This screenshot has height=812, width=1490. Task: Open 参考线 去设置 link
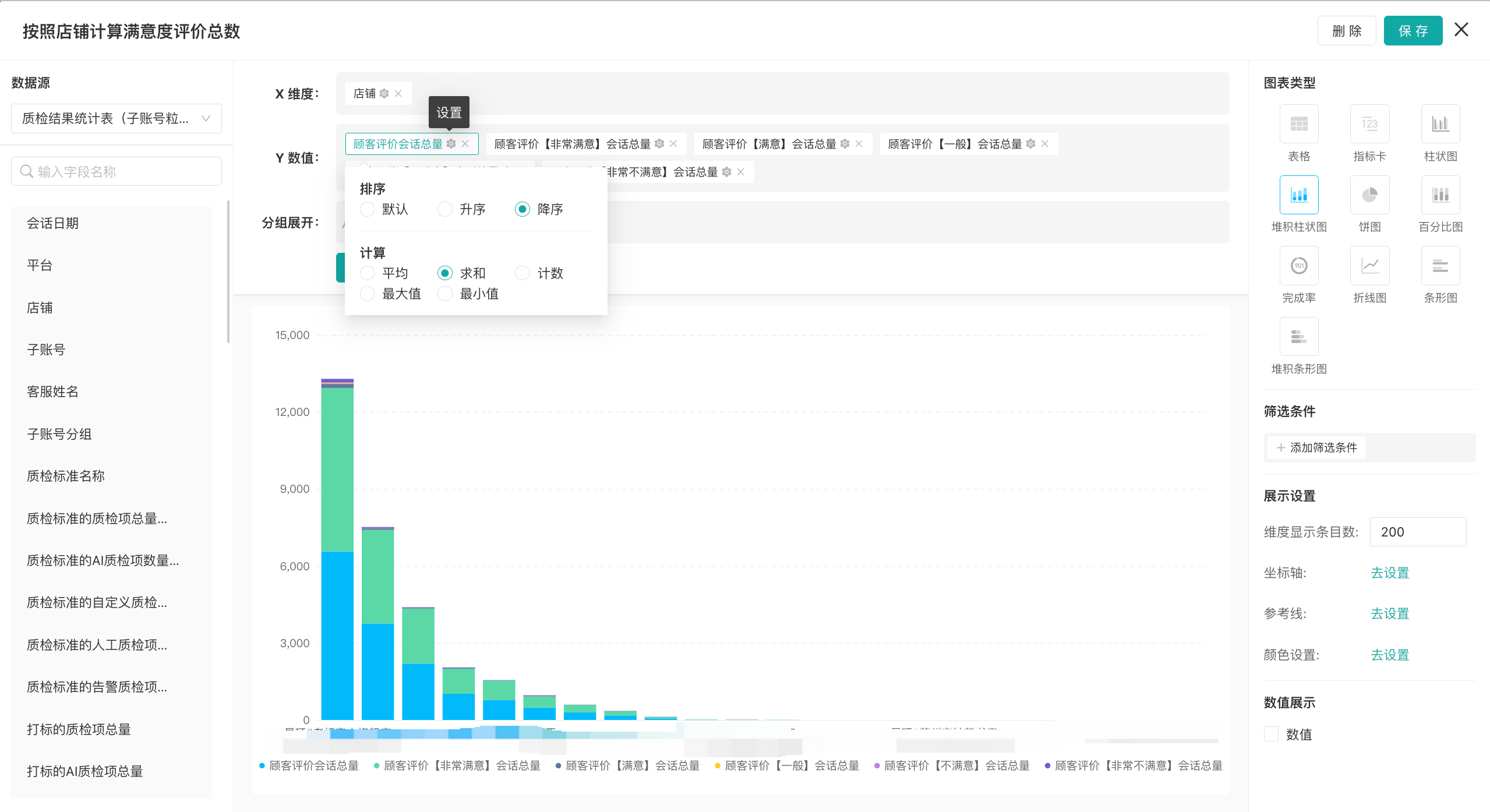[x=1389, y=613]
